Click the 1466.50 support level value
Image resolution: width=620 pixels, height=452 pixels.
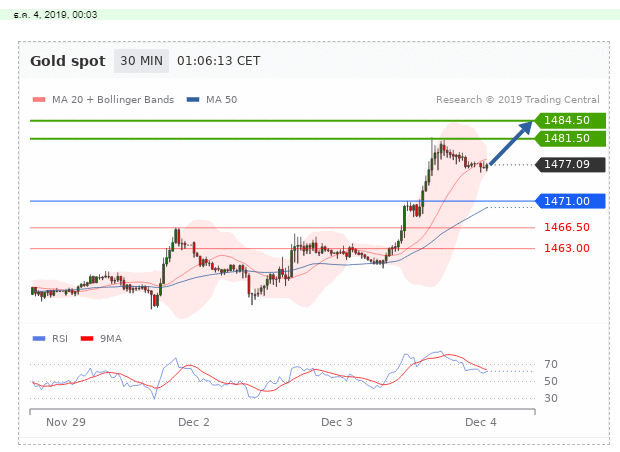pyautogui.click(x=567, y=227)
